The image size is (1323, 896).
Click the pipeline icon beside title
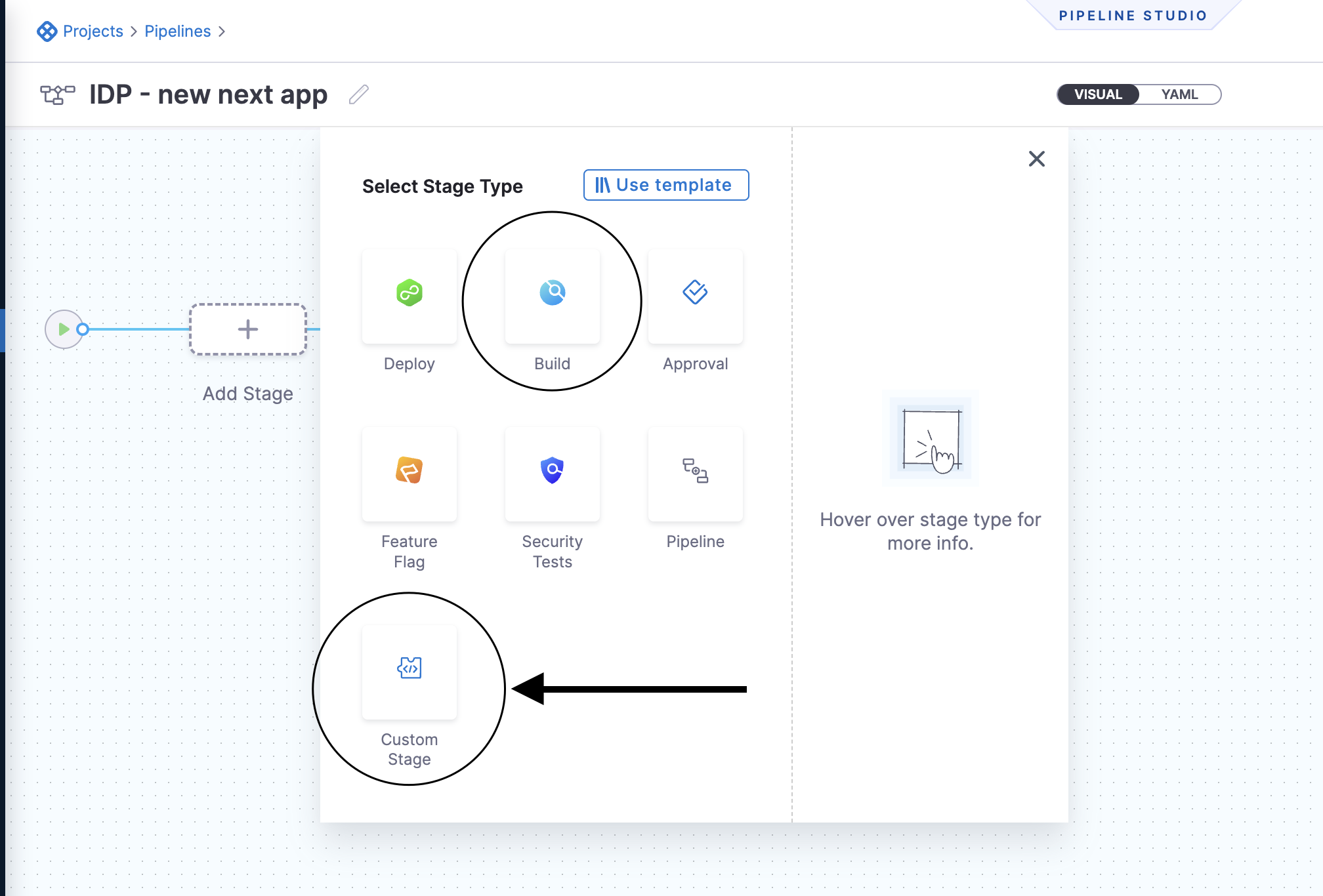coord(58,94)
